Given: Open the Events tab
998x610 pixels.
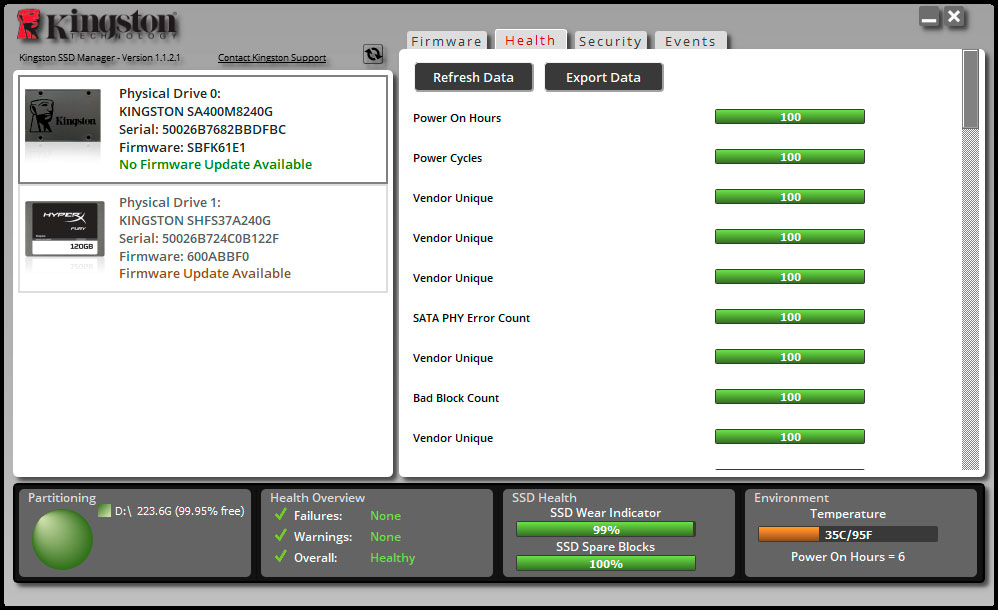Looking at the screenshot, I should [x=690, y=42].
